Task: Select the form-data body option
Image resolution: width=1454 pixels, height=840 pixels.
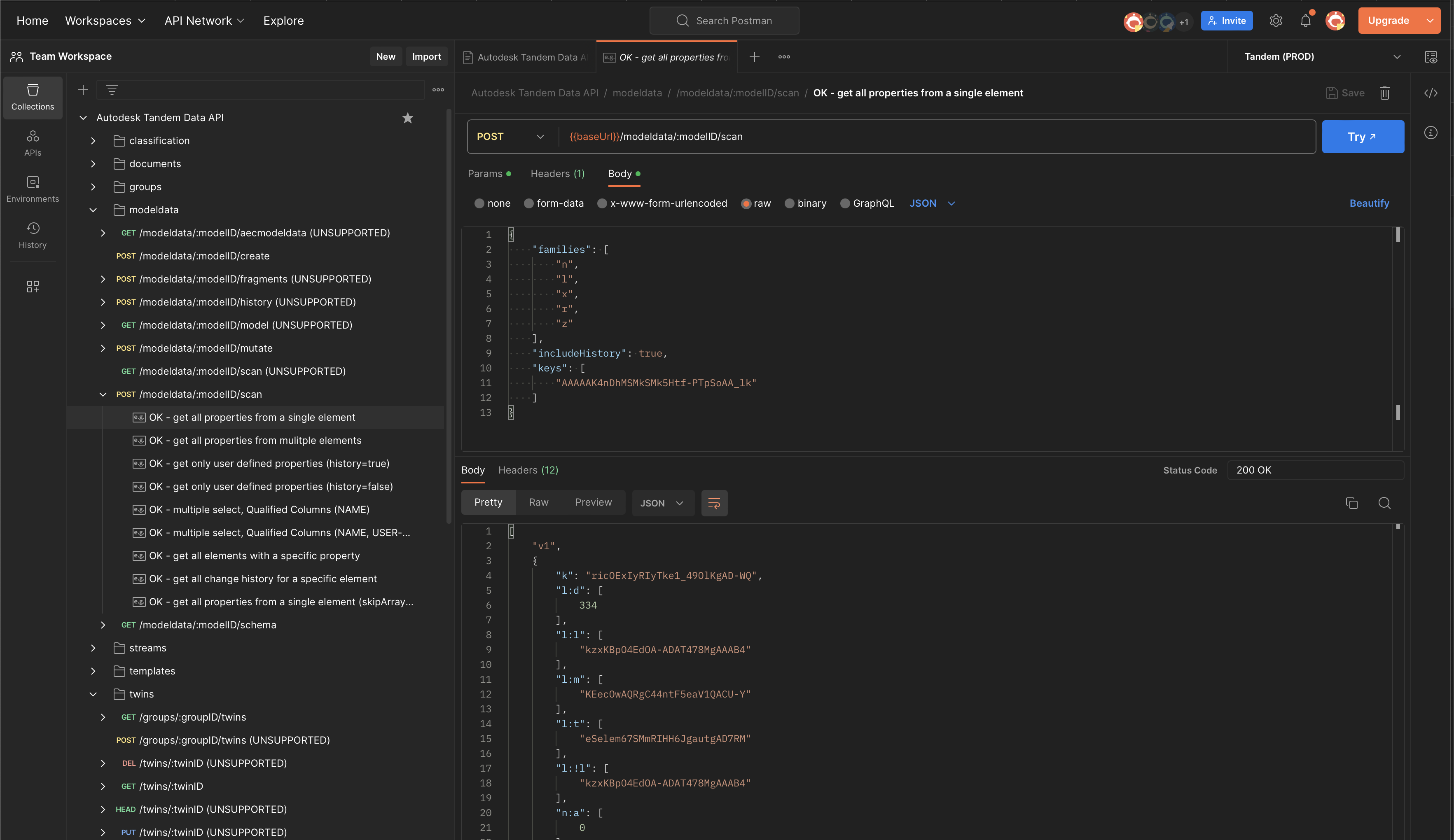Action: pyautogui.click(x=528, y=203)
